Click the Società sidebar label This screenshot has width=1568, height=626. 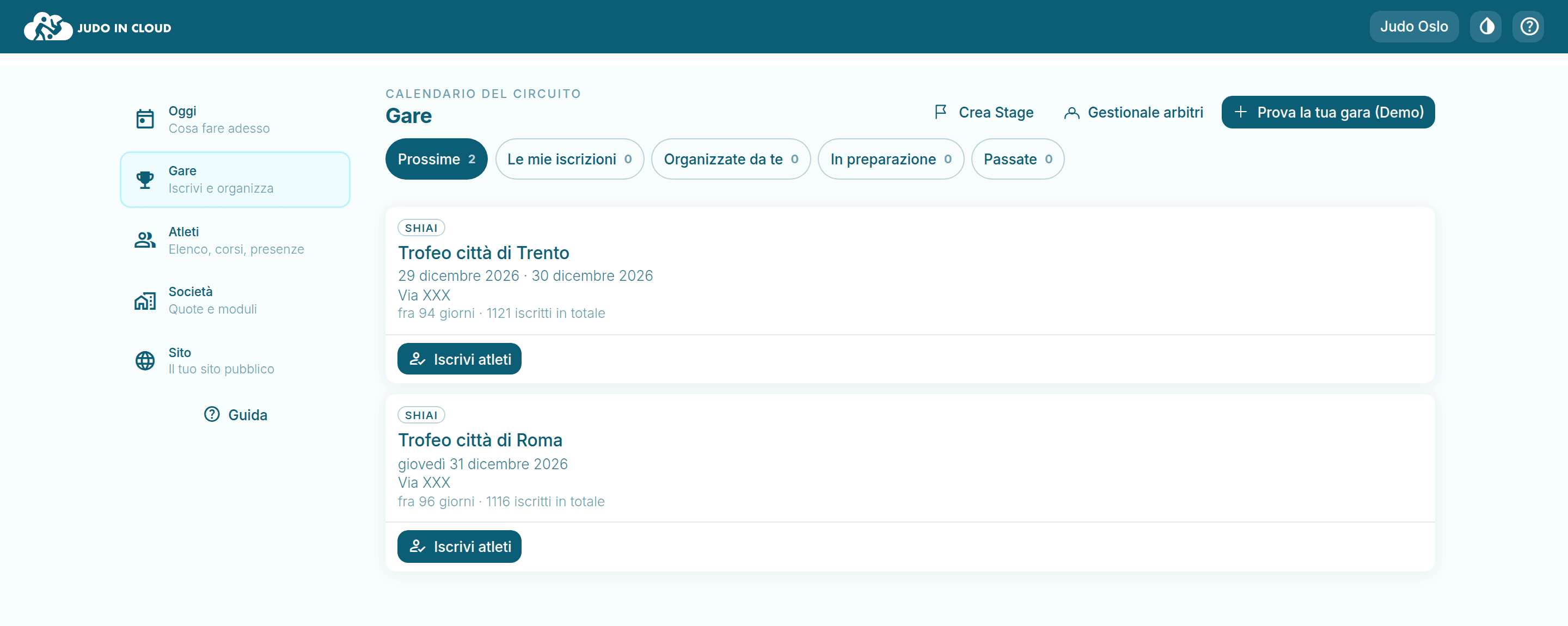pos(190,291)
